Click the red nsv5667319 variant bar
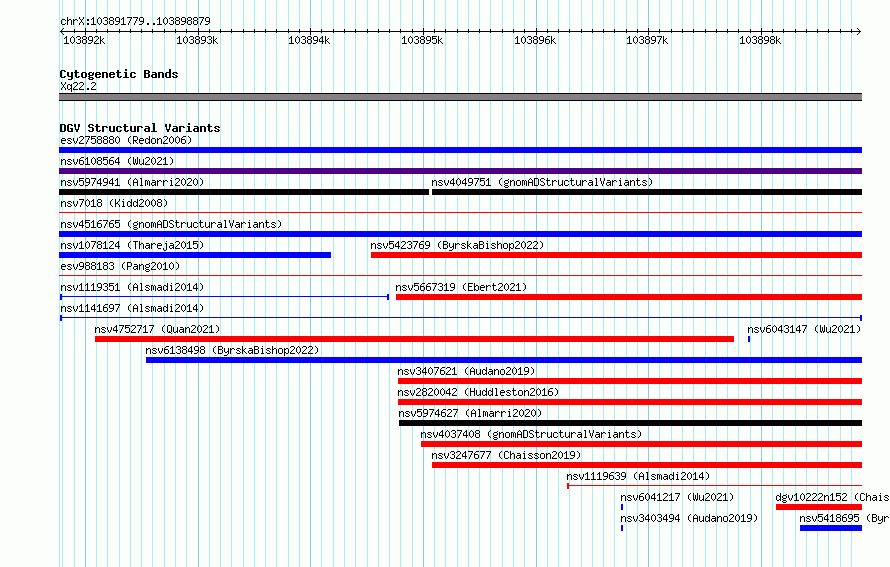Viewport: 890px width, 567px height. pos(629,297)
